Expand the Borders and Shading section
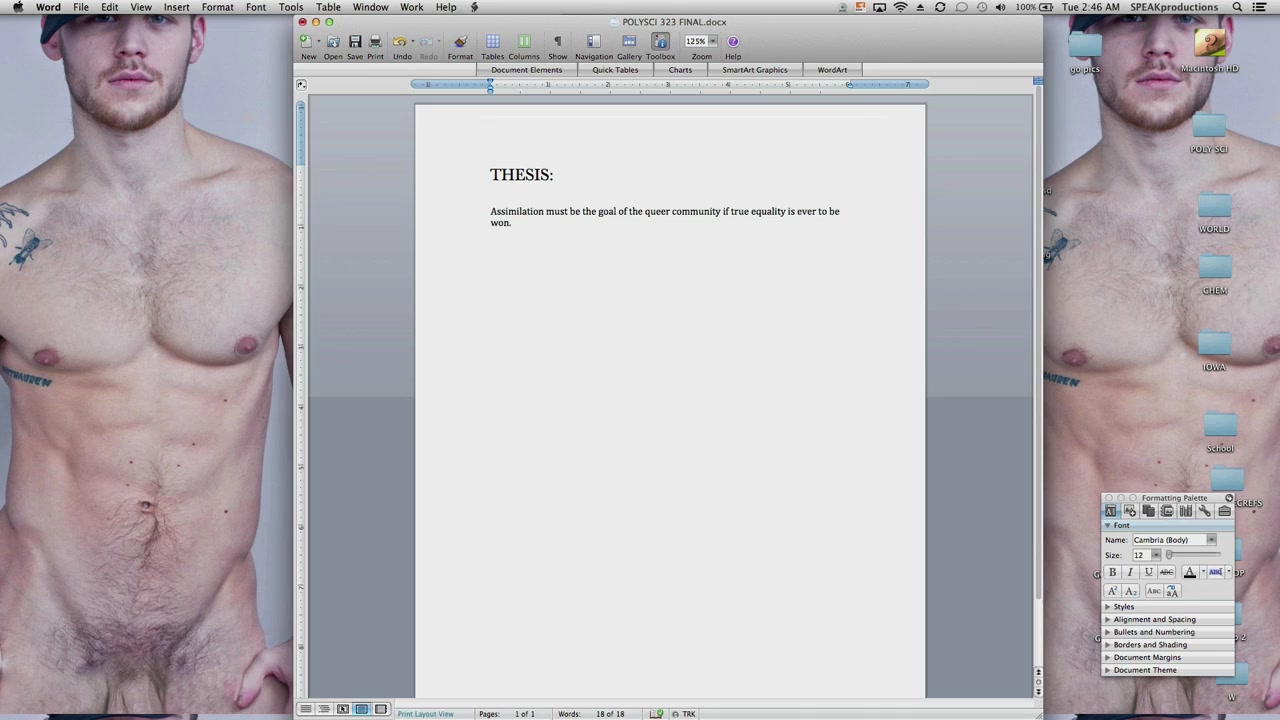Viewport: 1280px width, 720px height. (1150, 645)
